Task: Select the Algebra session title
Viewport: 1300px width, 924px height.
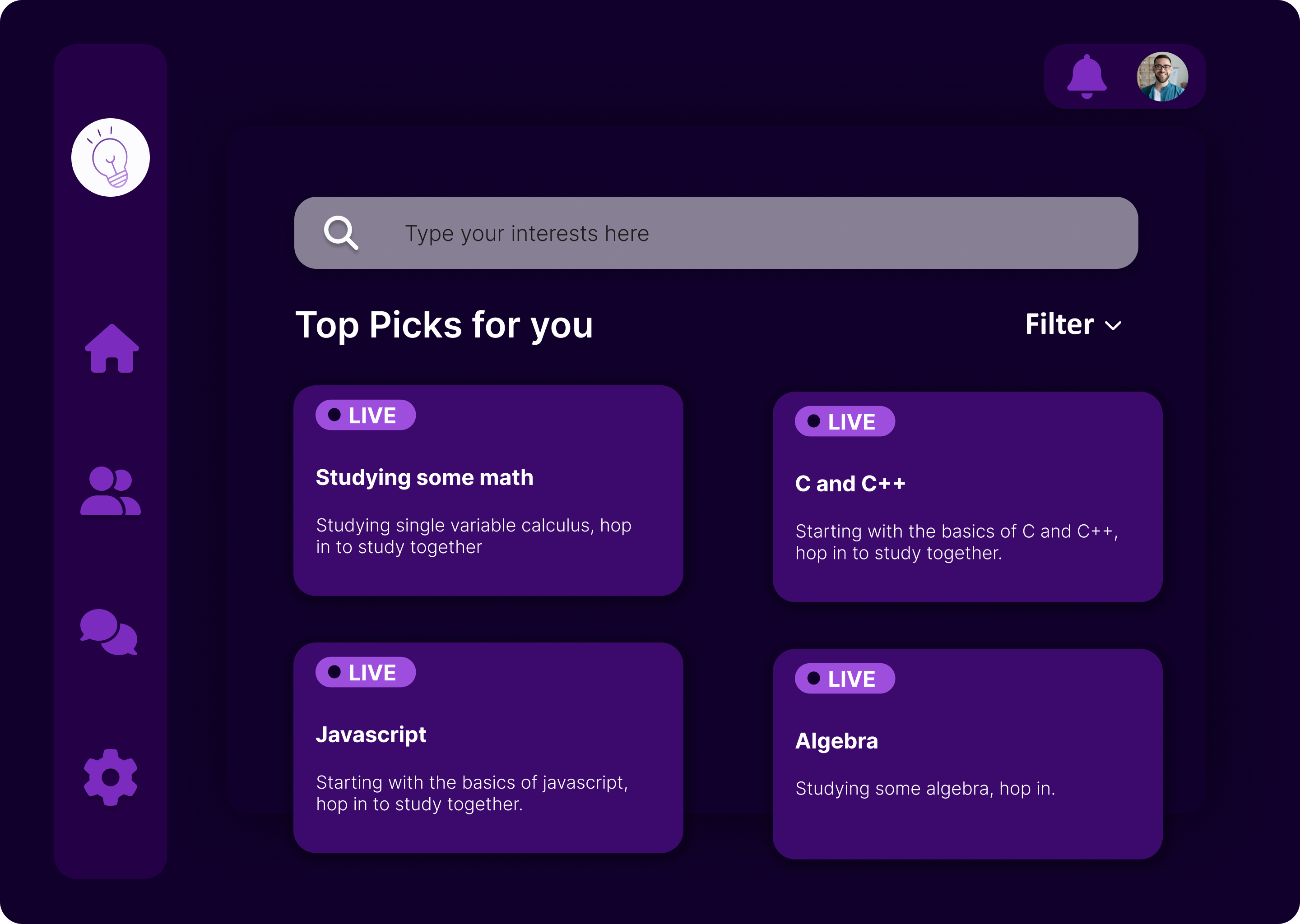Action: pyautogui.click(x=836, y=741)
